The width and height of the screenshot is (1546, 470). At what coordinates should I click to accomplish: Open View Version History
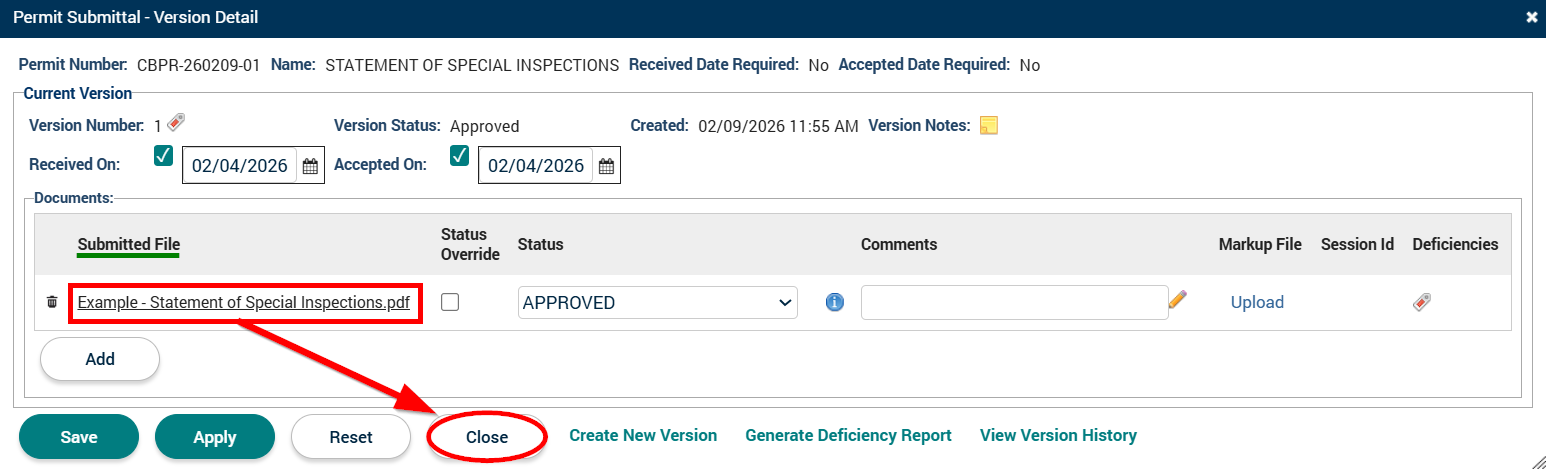coord(1058,435)
